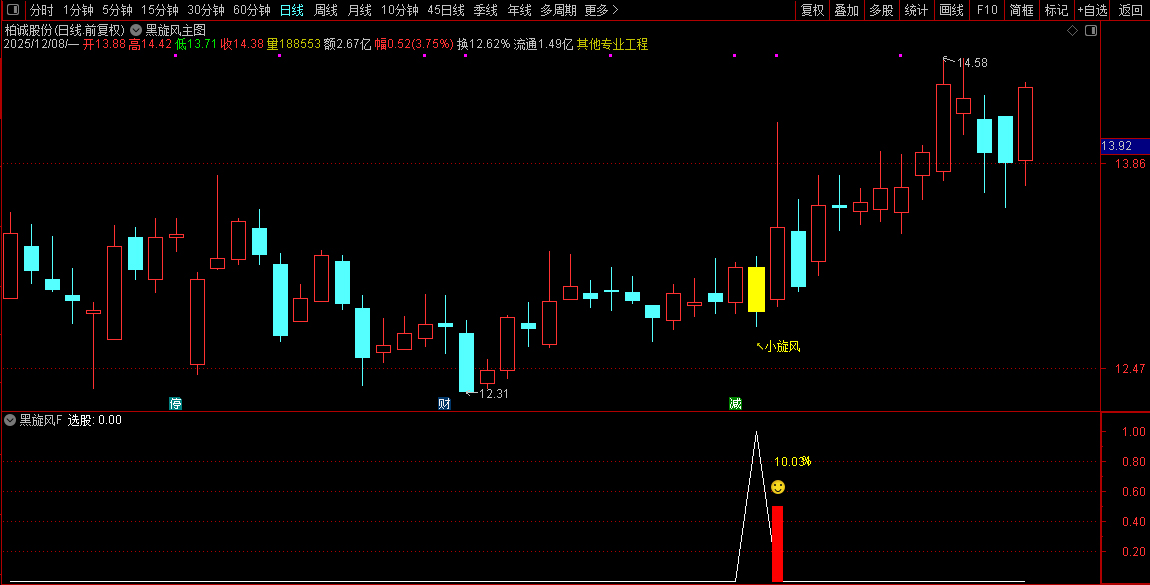This screenshot has height=585, width=1150.
Task: Select the 30分钟 period
Action: tap(205, 10)
